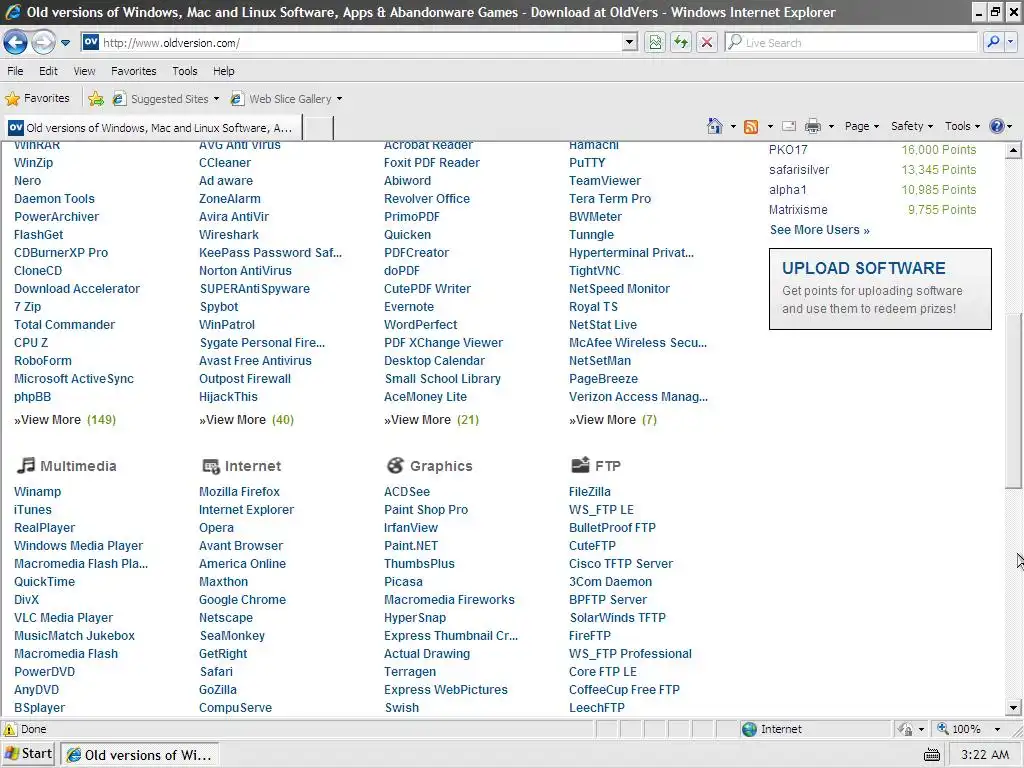Viewport: 1024px width, 768px height.
Task: Open the Print options dropdown arrow
Action: click(831, 127)
